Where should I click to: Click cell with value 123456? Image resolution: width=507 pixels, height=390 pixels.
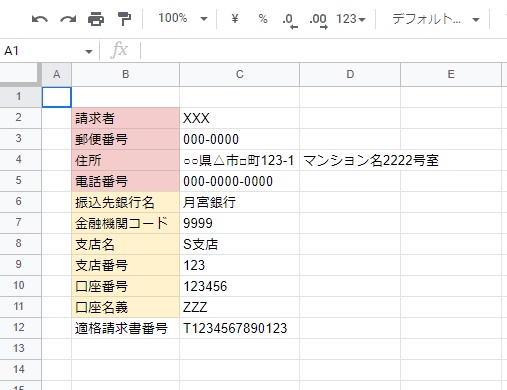(239, 286)
